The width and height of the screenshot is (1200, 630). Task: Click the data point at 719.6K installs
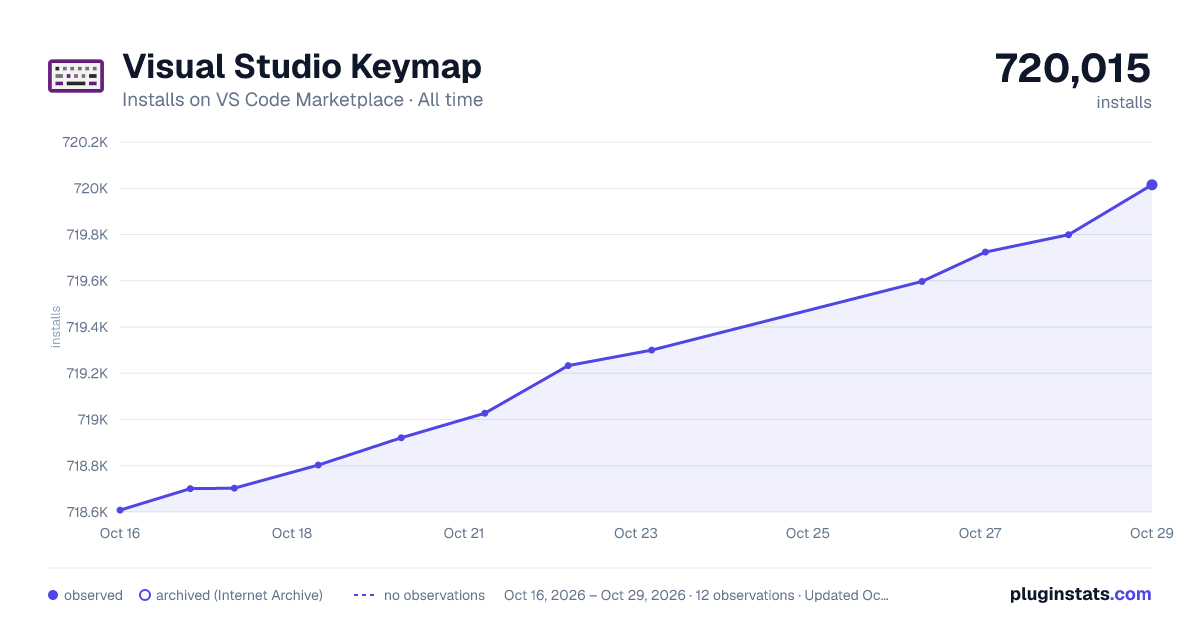922,281
